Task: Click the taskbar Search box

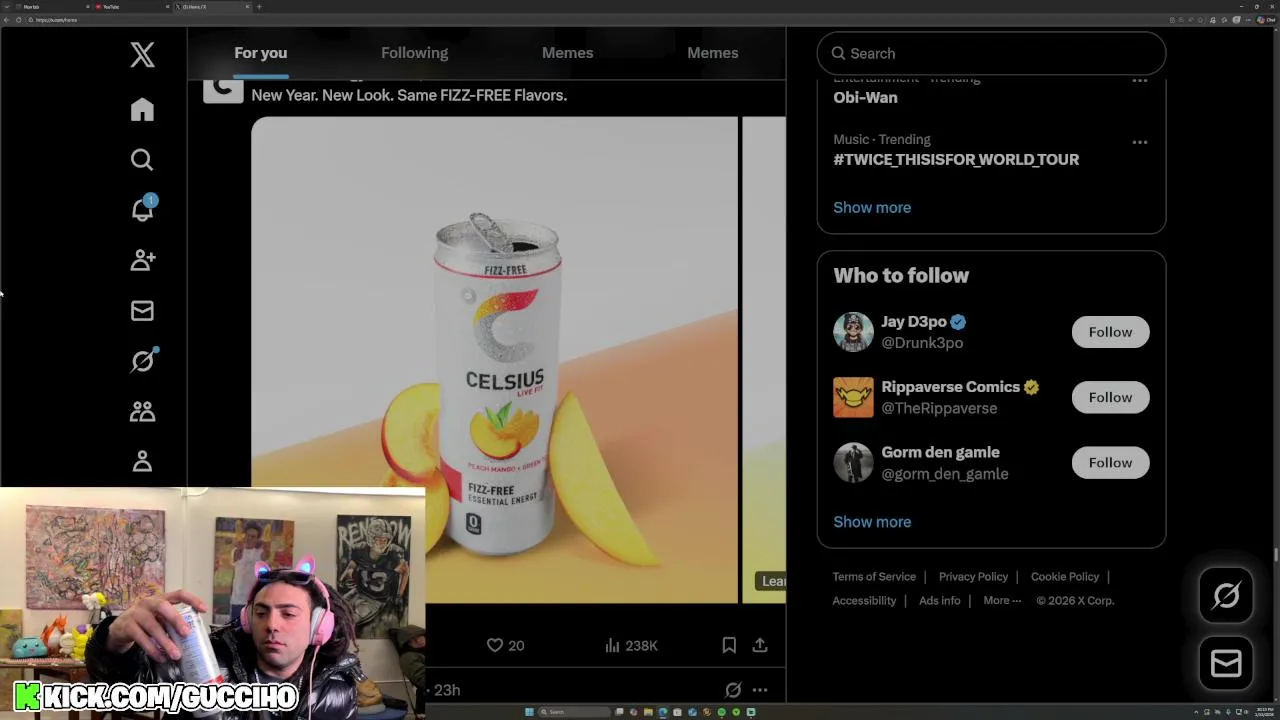Action: 575,712
